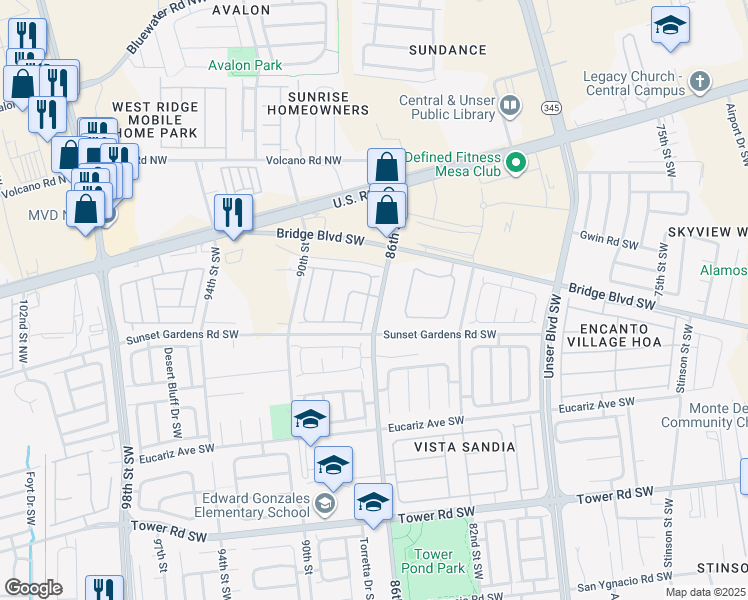The width and height of the screenshot is (748, 600).
Task: Open the shopping bag marker on 86th St
Action: coord(386,210)
